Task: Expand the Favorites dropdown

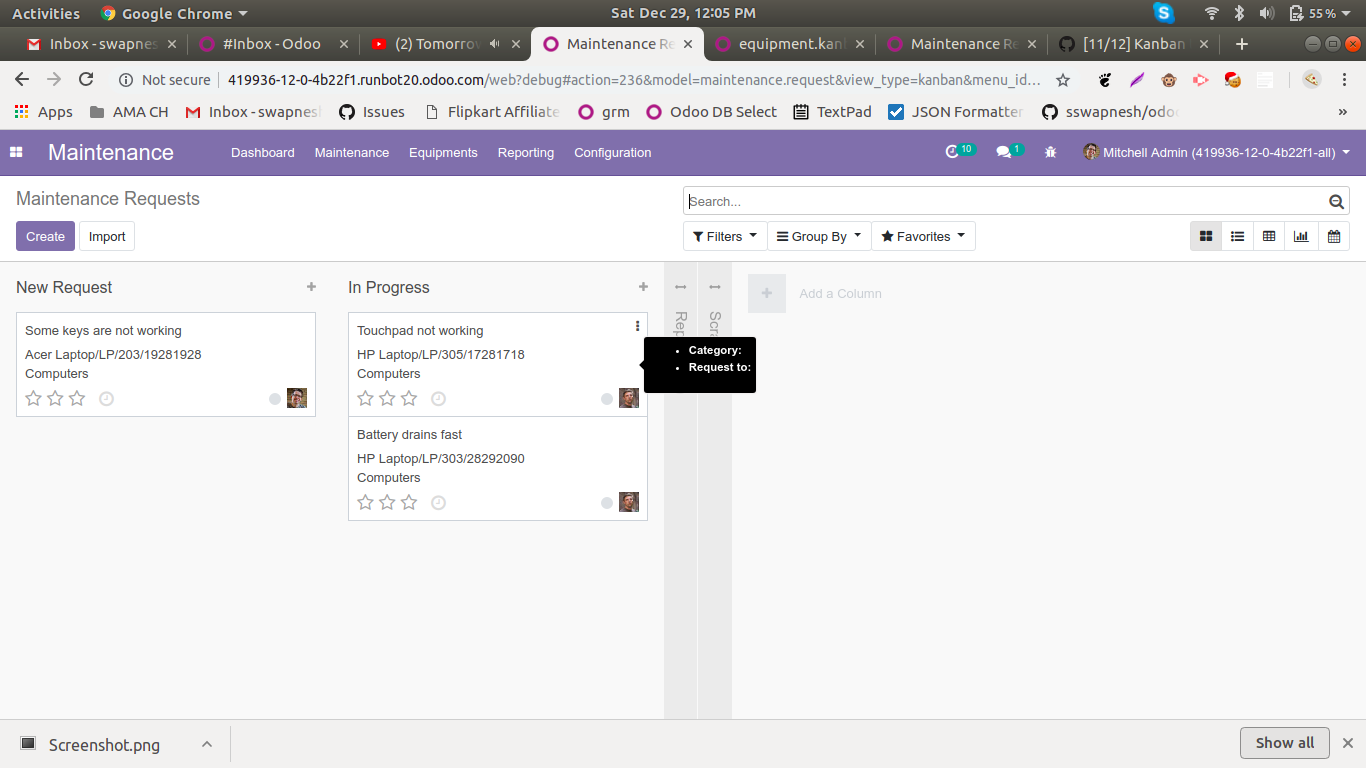Action: (922, 236)
